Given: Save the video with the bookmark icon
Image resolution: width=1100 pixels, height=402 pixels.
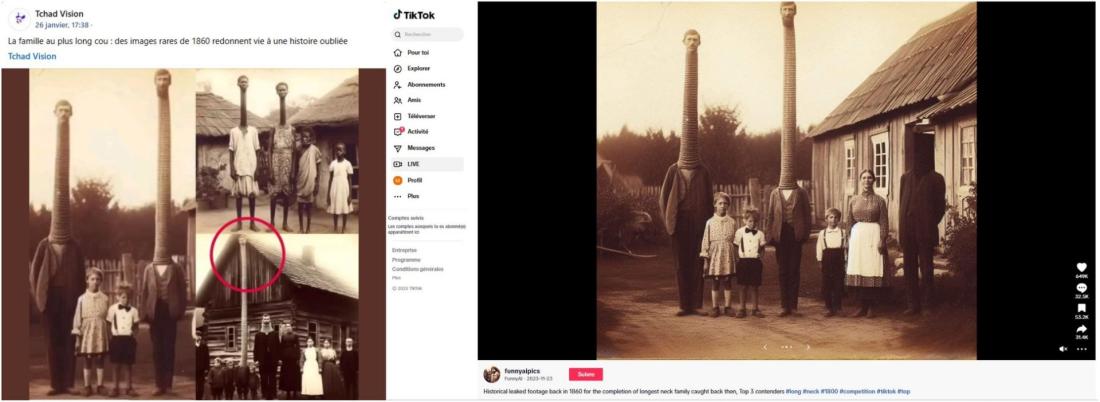Looking at the screenshot, I should (x=1081, y=308).
